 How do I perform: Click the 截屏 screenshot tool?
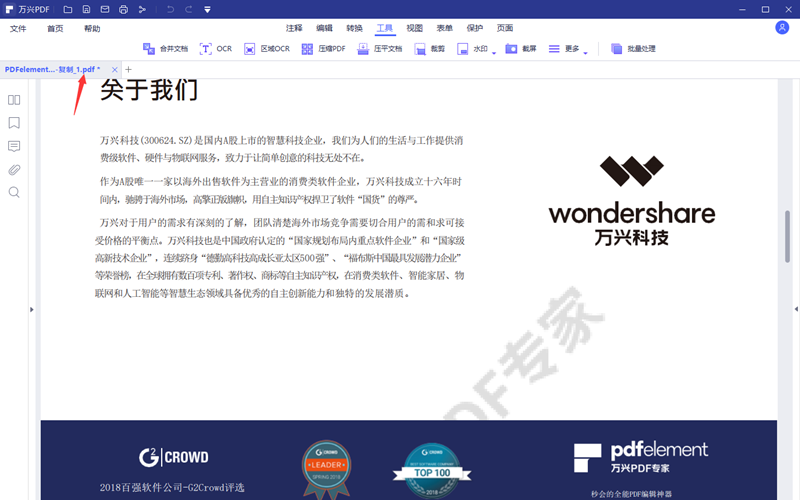(x=521, y=48)
